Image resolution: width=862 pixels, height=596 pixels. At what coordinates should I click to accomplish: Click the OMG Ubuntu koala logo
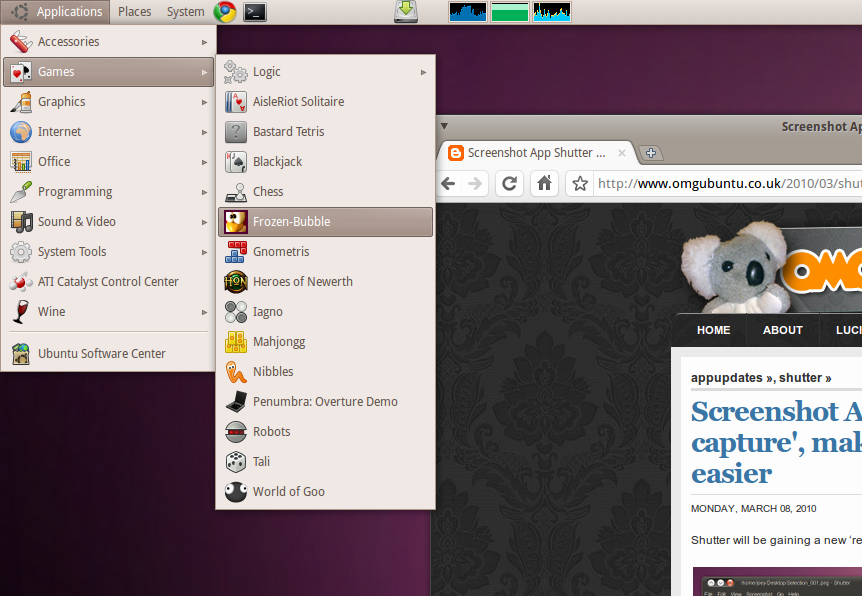tap(736, 267)
